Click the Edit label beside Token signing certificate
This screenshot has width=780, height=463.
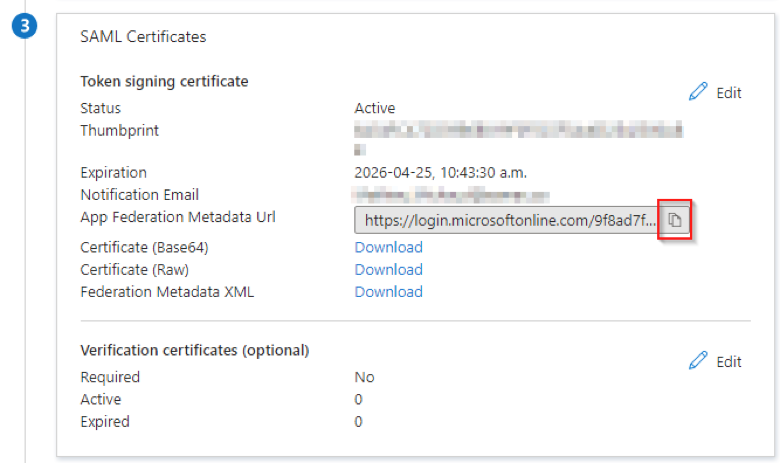pyautogui.click(x=729, y=93)
